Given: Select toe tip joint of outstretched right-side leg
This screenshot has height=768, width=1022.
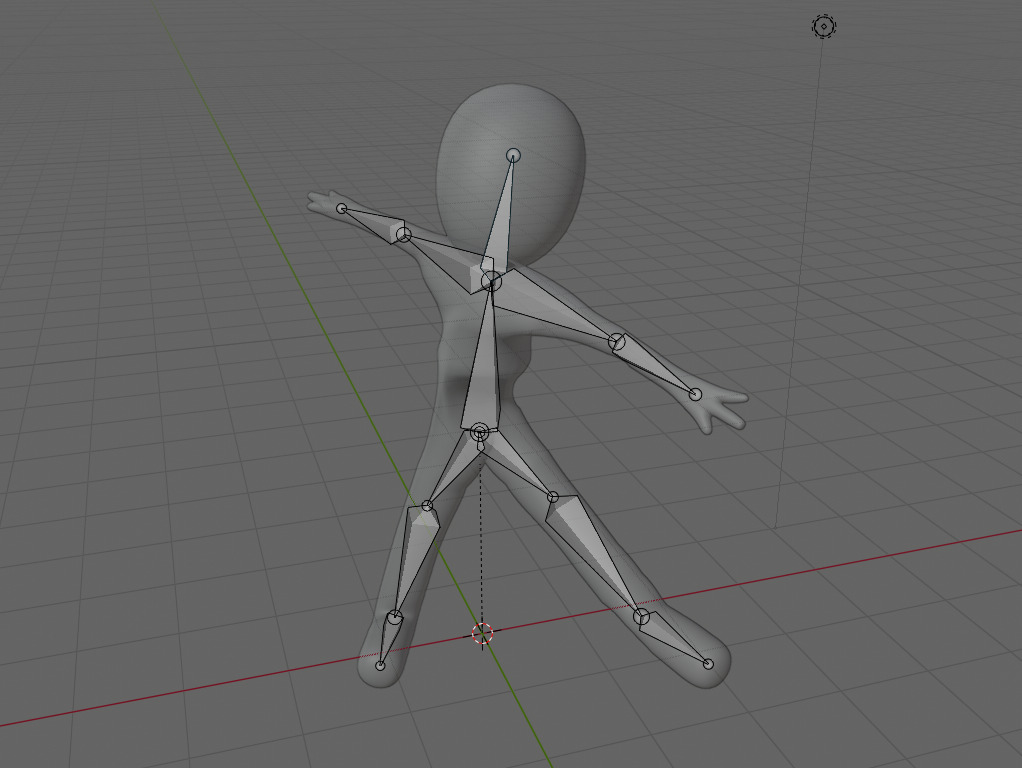Looking at the screenshot, I should click(708, 664).
